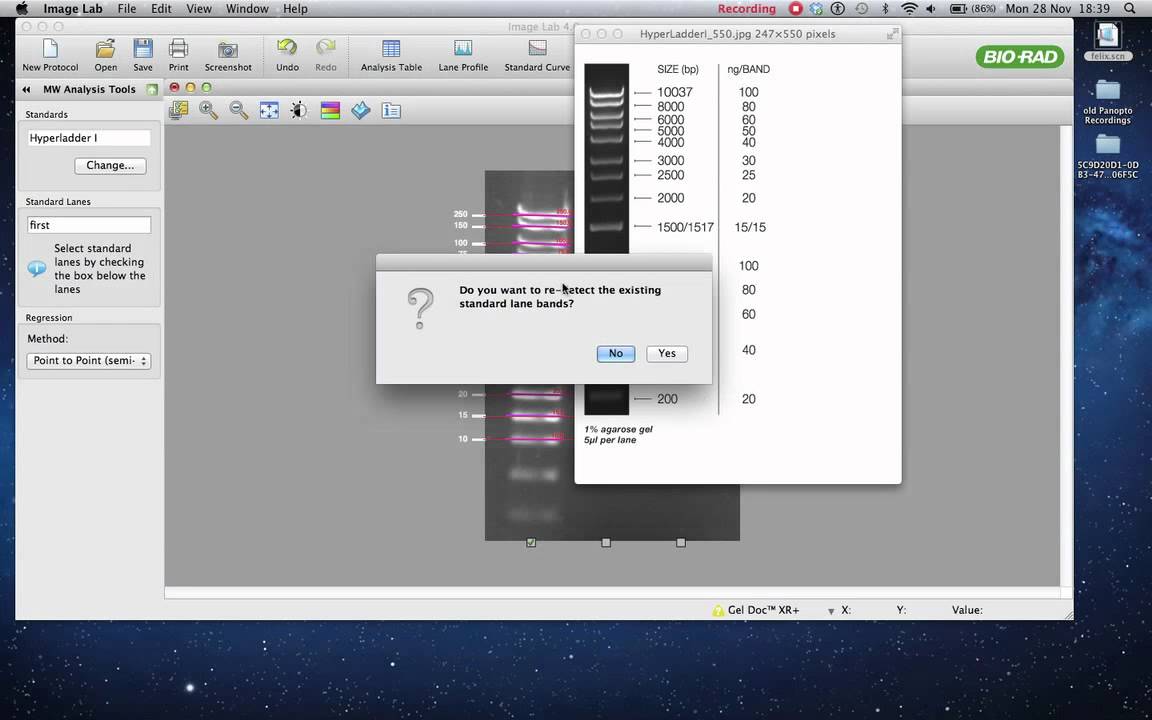Open the image transform contrast icon
Screen dimensions: 1152x720
pyautogui.click(x=299, y=110)
